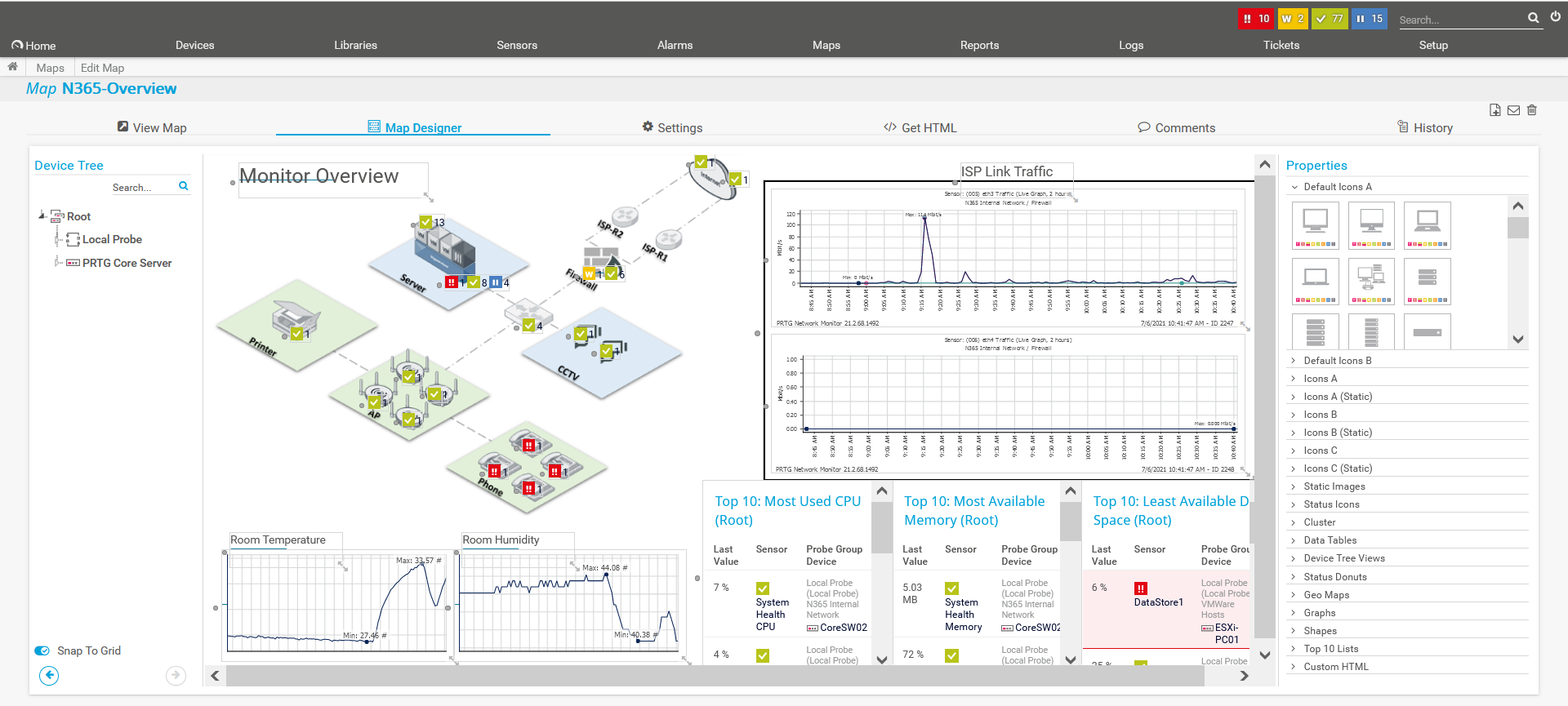Select the server rack icon in second row
This screenshot has height=706, width=1568.
pyautogui.click(x=1428, y=282)
